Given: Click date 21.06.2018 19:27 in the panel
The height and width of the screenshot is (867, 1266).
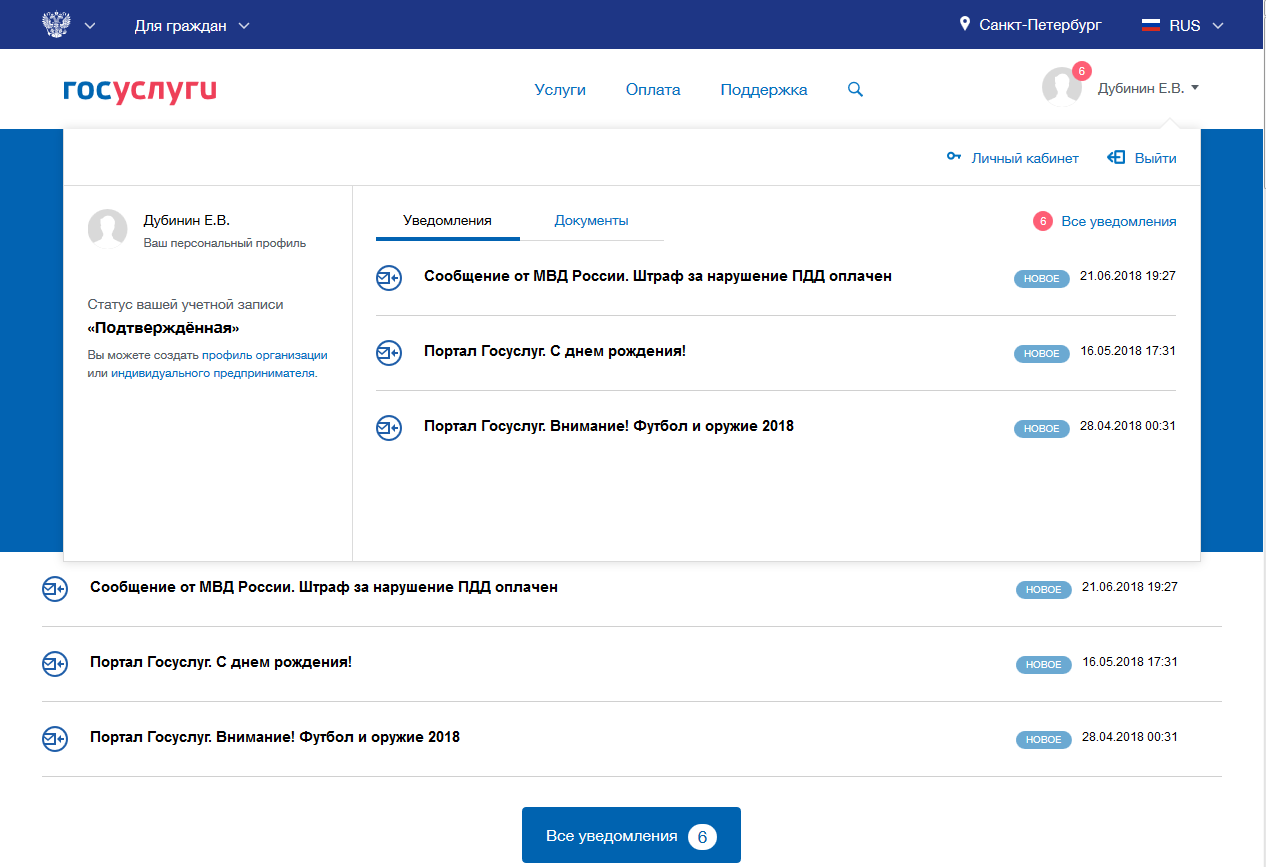Looking at the screenshot, I should (1128, 276).
